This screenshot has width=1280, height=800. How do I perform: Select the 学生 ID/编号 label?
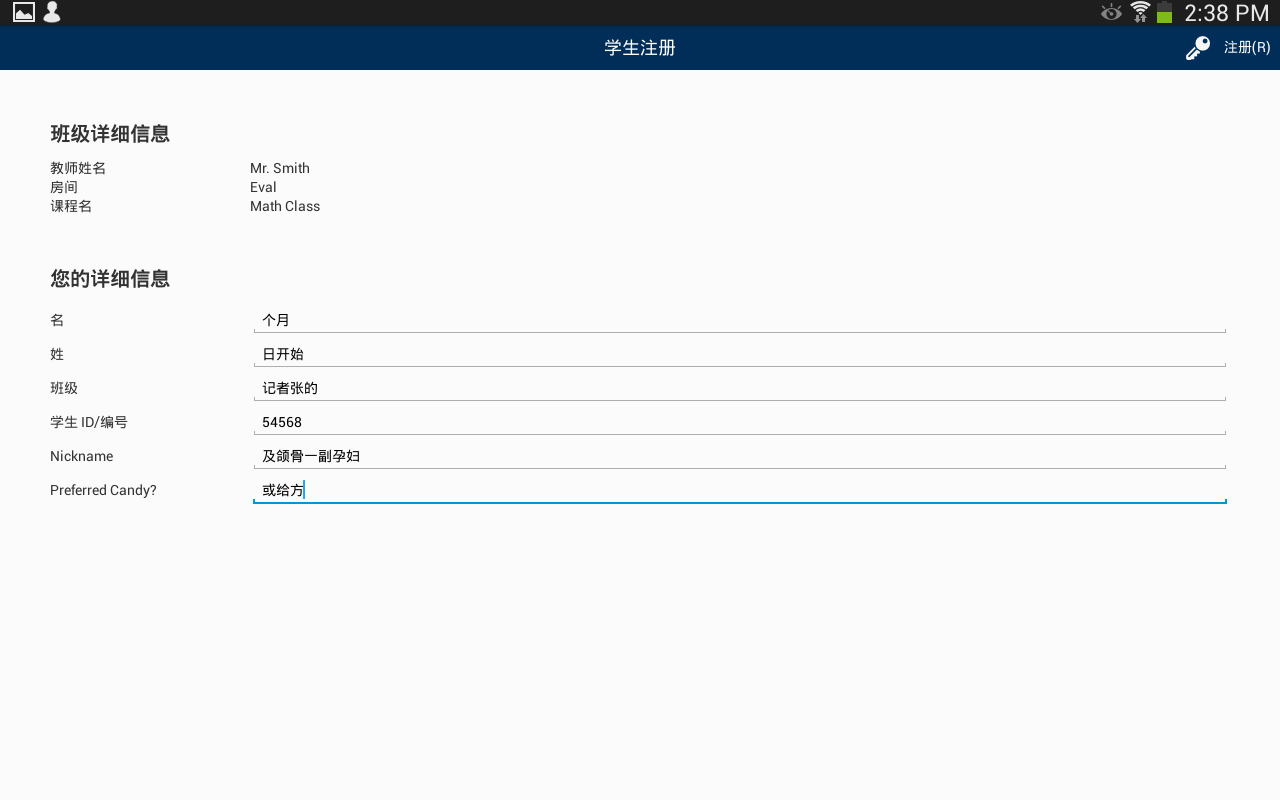click(x=89, y=422)
